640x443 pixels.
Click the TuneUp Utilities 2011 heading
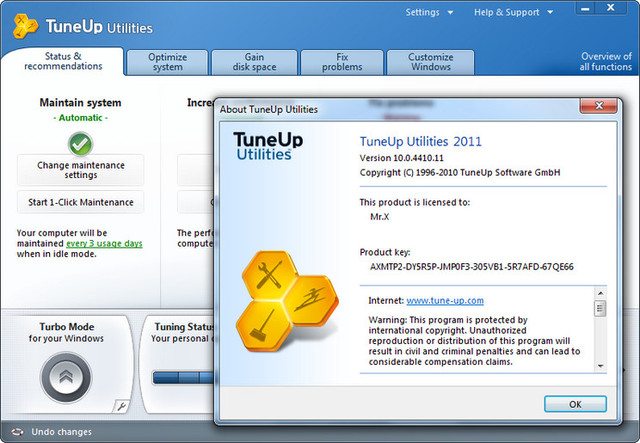(x=420, y=141)
